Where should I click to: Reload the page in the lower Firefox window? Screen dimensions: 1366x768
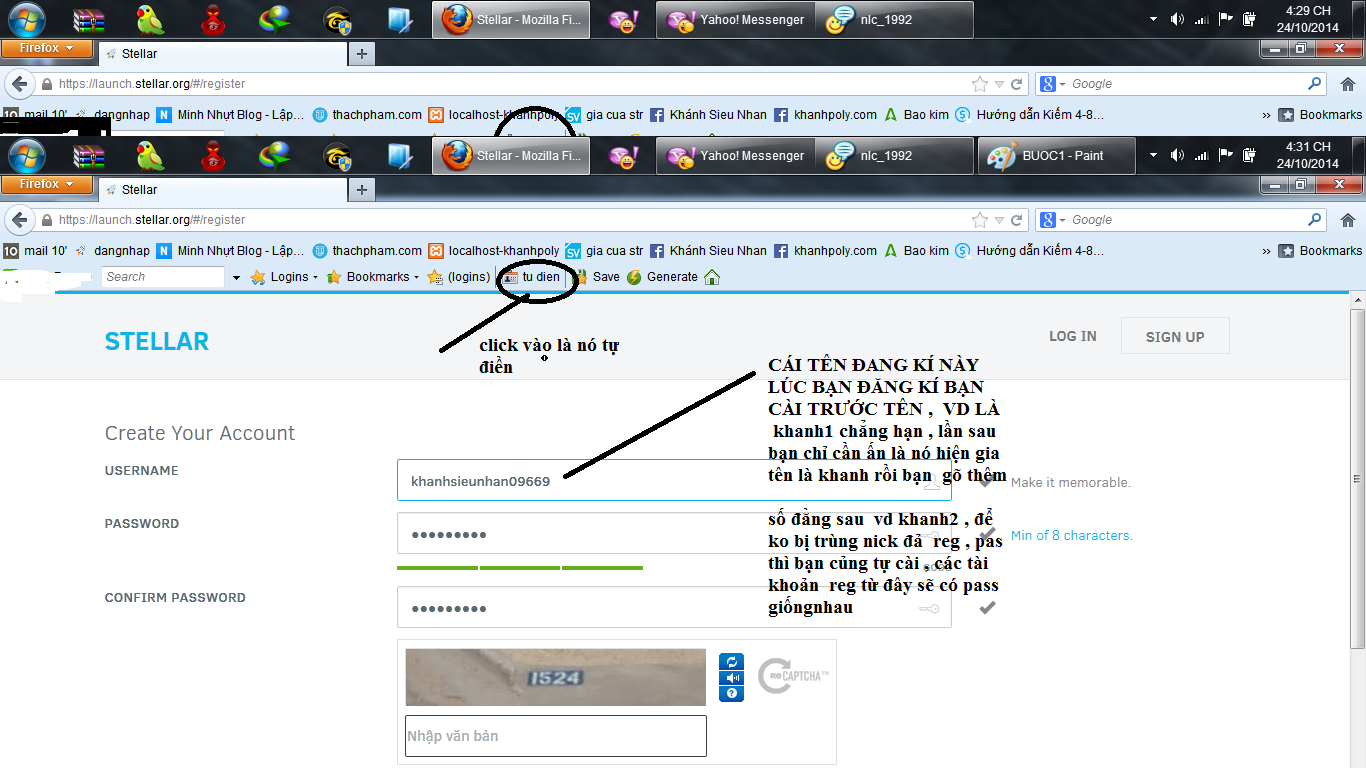click(x=1017, y=220)
